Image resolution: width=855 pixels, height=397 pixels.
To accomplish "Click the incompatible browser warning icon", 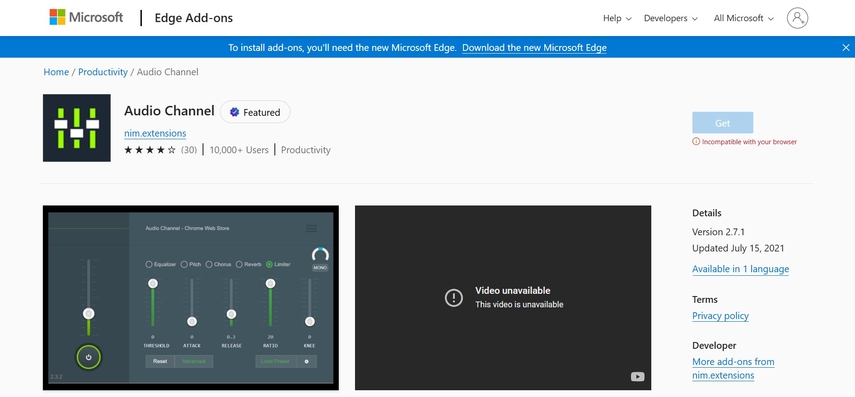I will pos(696,142).
